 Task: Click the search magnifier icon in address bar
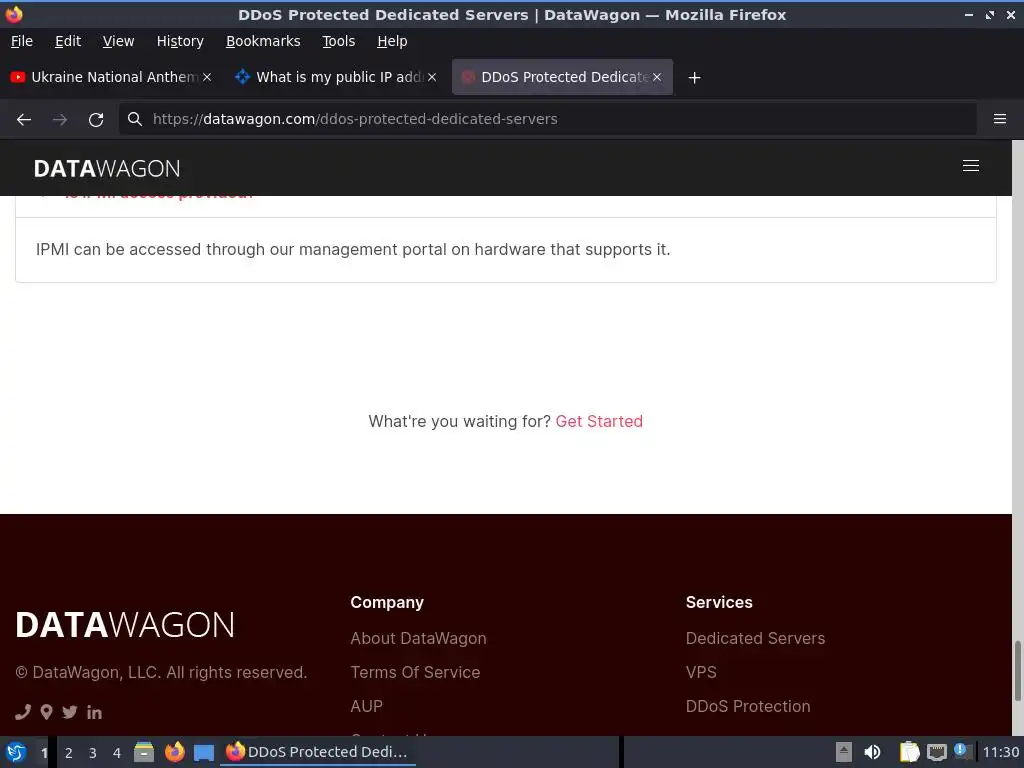point(135,119)
